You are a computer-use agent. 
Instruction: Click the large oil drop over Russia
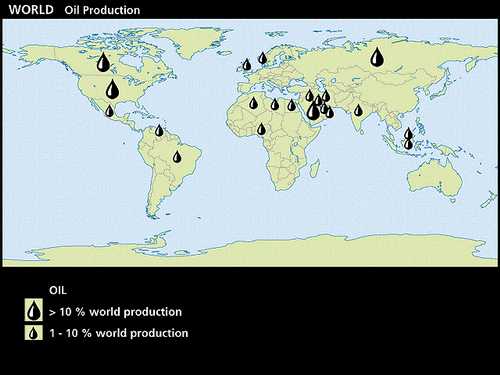pyautogui.click(x=377, y=57)
